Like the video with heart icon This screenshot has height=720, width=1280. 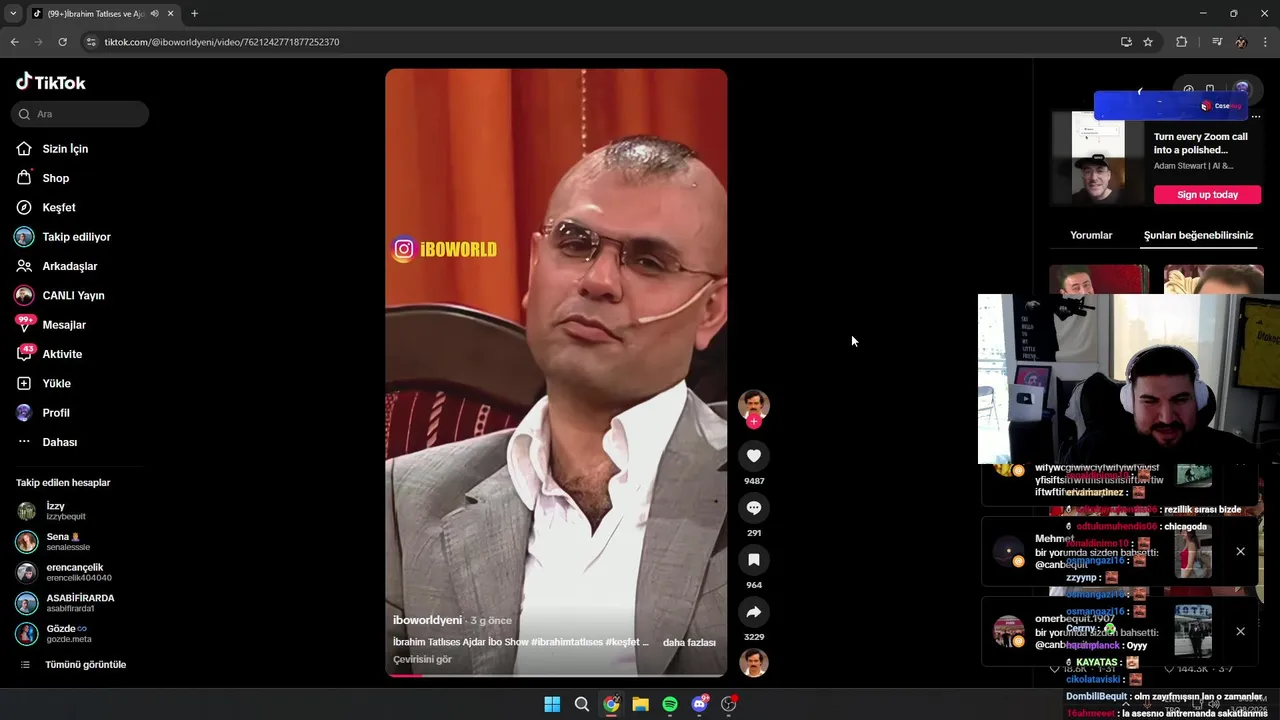click(x=754, y=456)
